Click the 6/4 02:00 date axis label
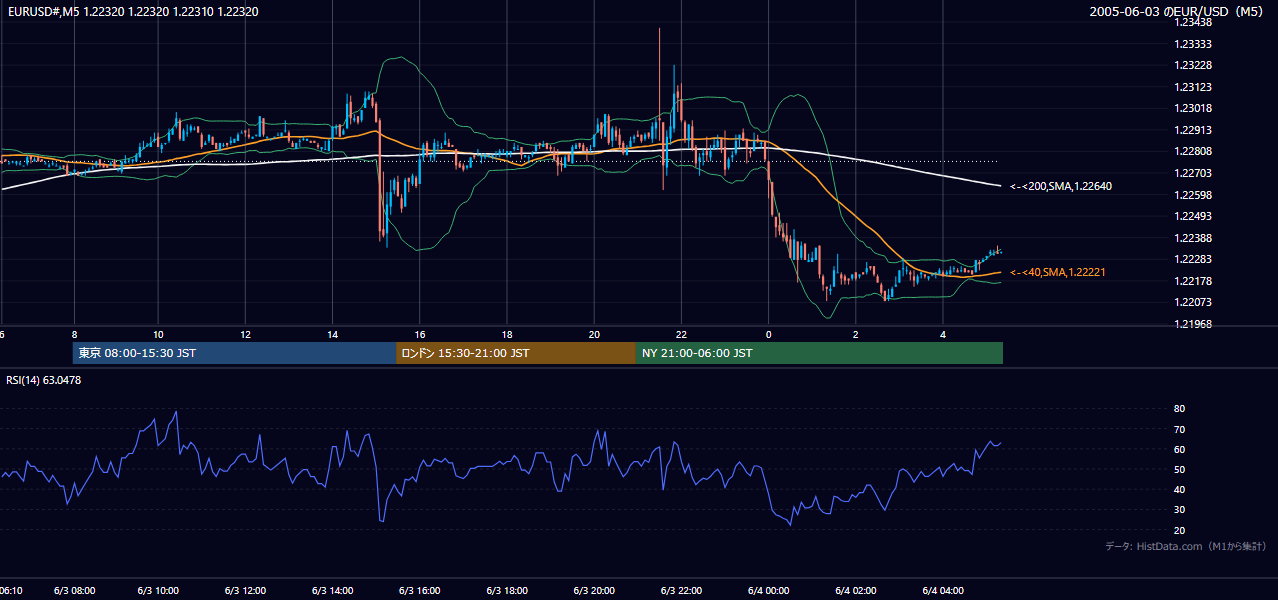 coord(855,591)
